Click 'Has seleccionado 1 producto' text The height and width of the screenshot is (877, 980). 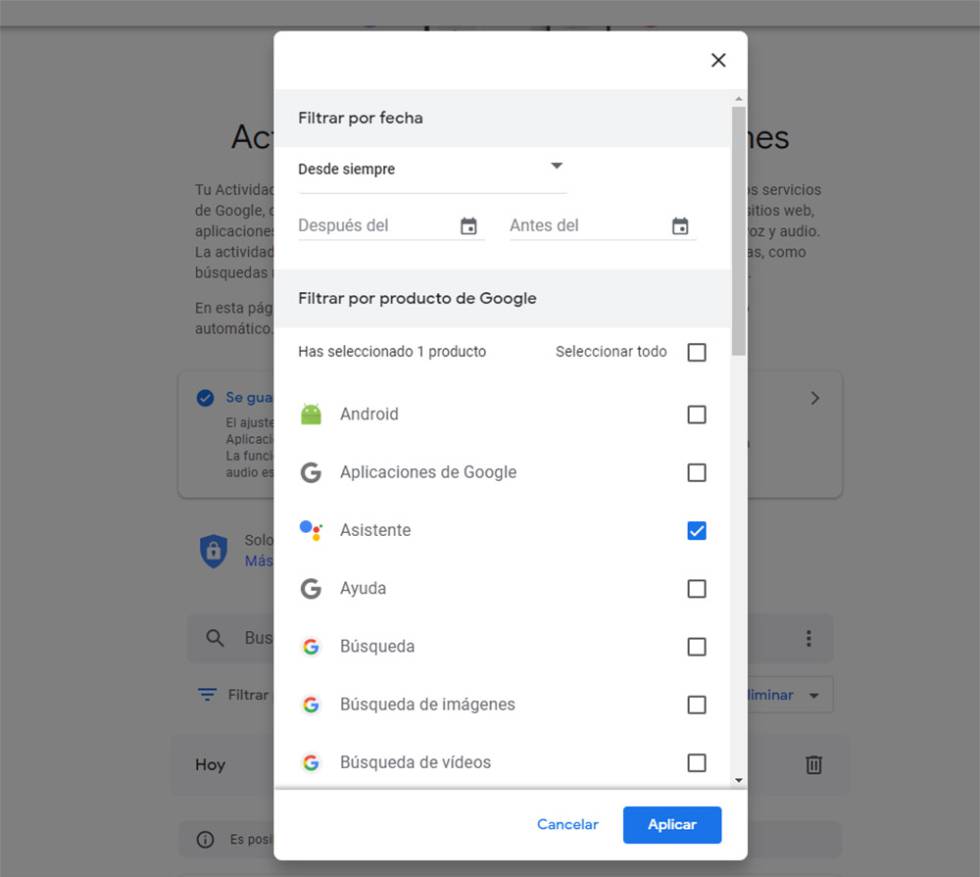click(392, 351)
